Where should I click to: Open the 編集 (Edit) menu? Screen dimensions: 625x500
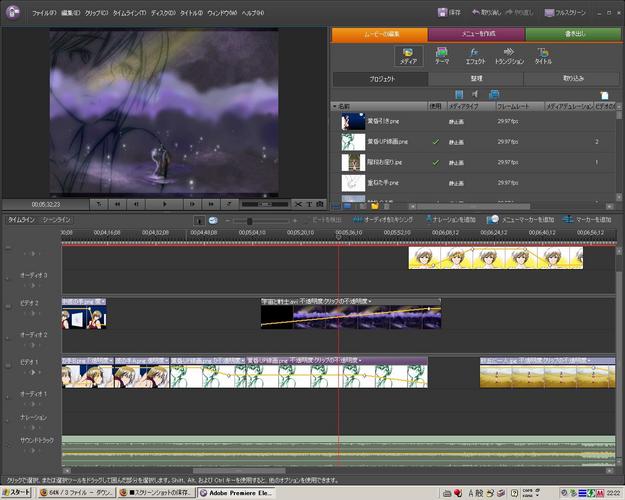click(x=71, y=13)
